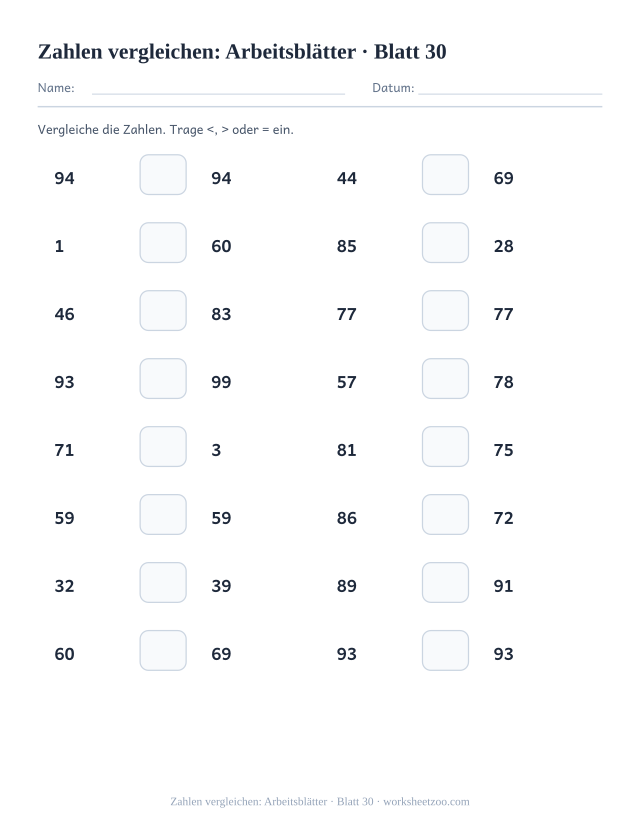Click the box between 86 and 72

tap(445, 514)
